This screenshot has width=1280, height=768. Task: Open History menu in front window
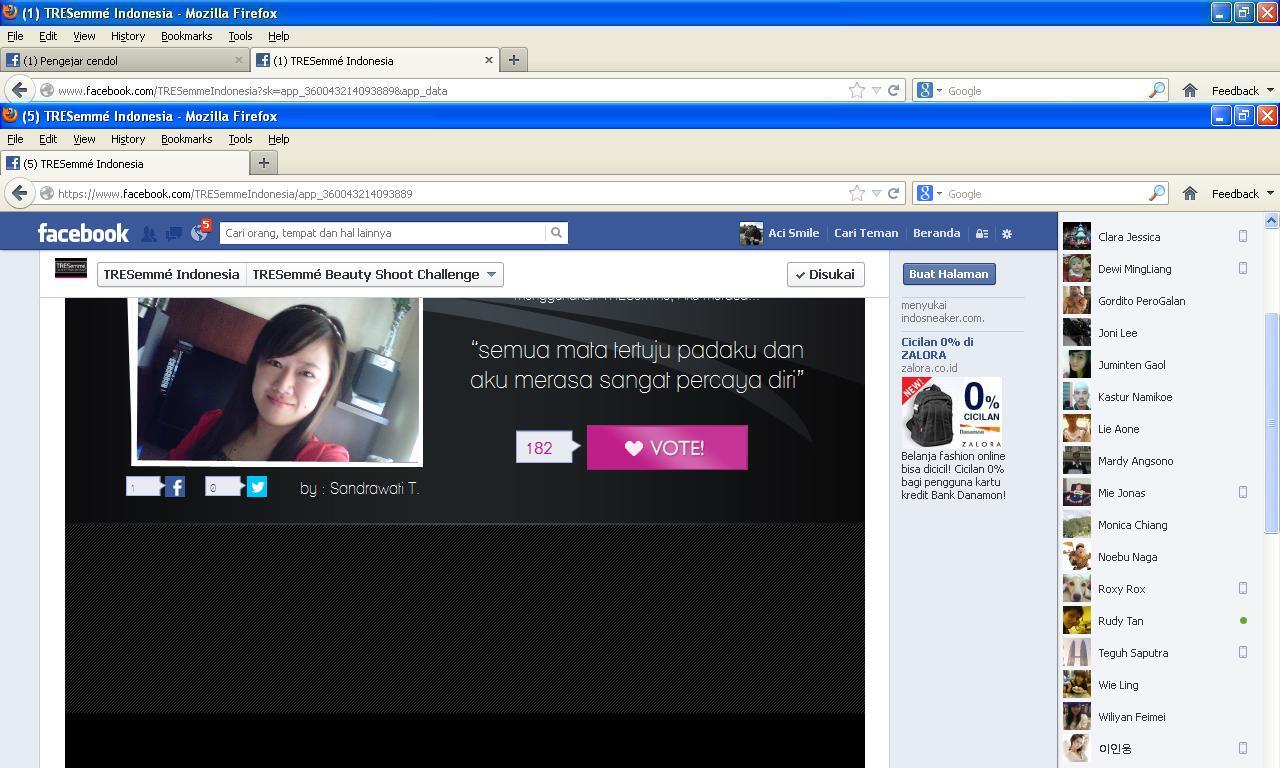[x=128, y=139]
